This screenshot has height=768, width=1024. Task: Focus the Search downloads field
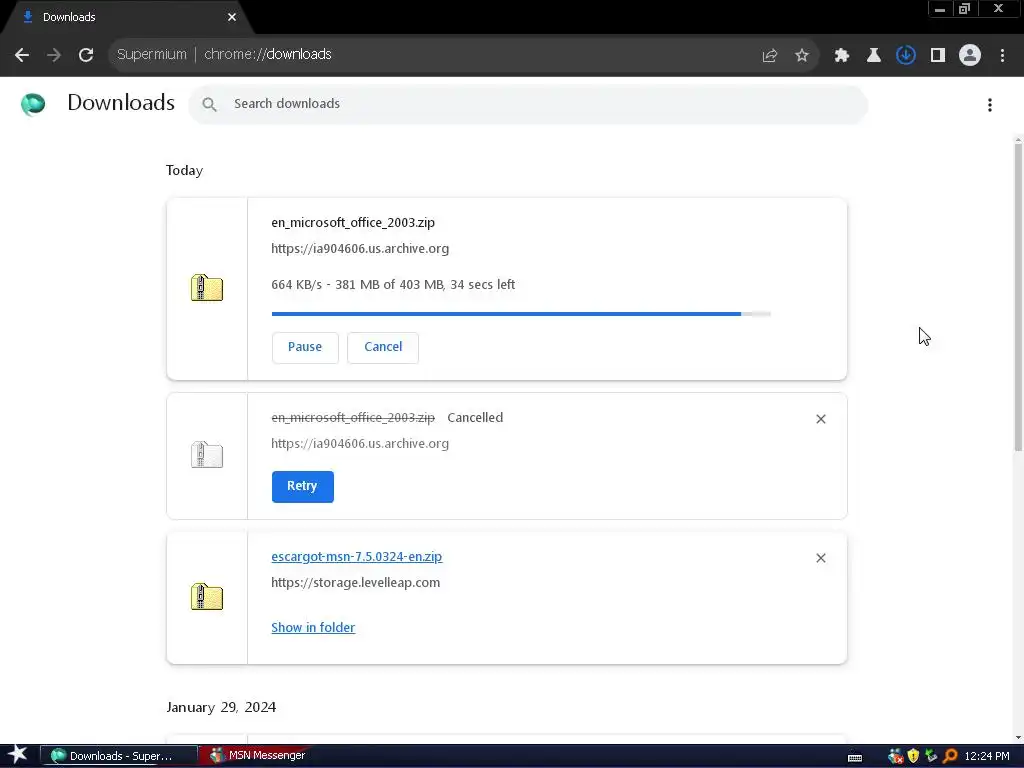click(x=528, y=104)
